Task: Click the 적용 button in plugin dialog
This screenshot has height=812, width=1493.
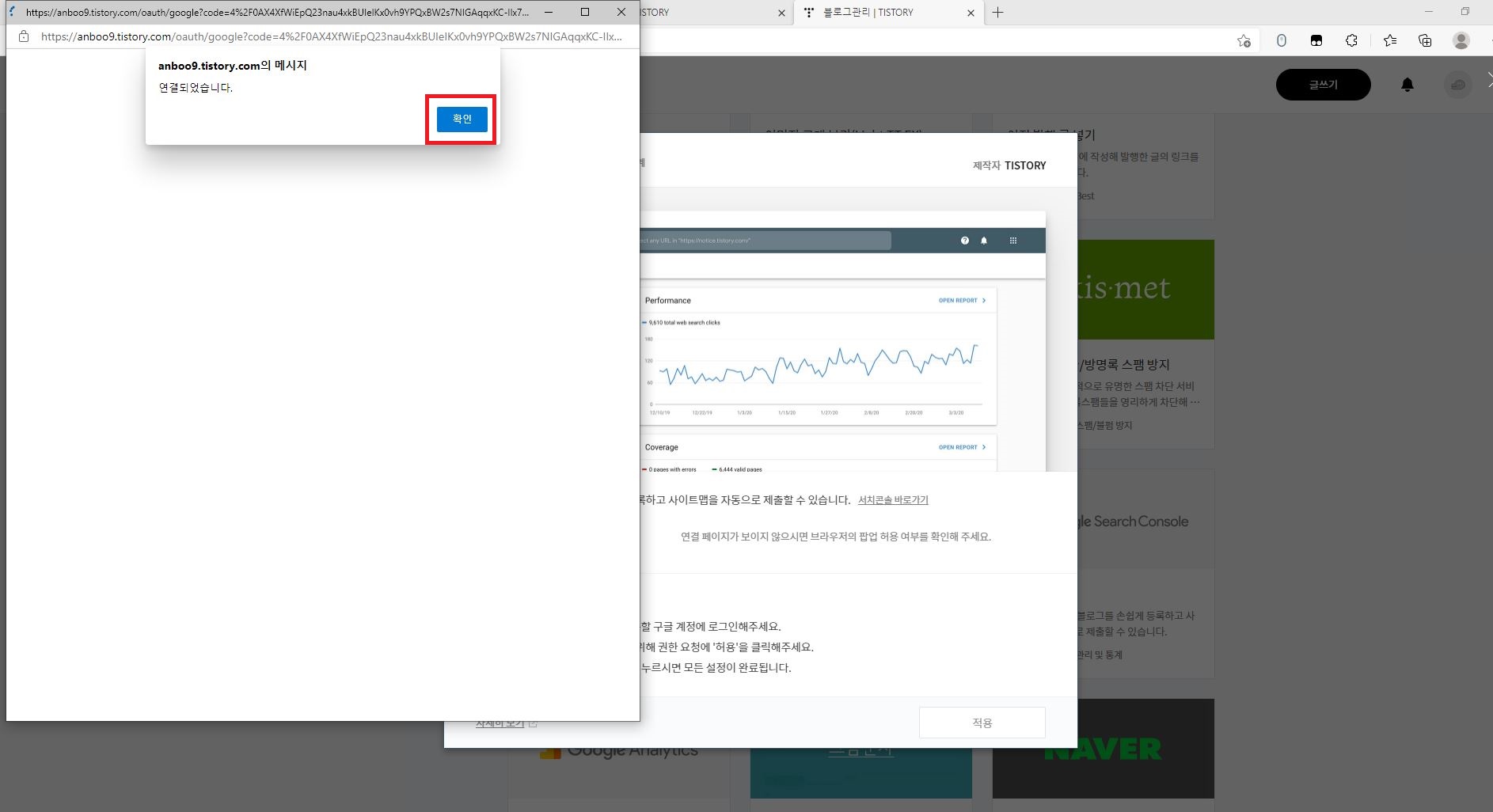Action: (982, 723)
